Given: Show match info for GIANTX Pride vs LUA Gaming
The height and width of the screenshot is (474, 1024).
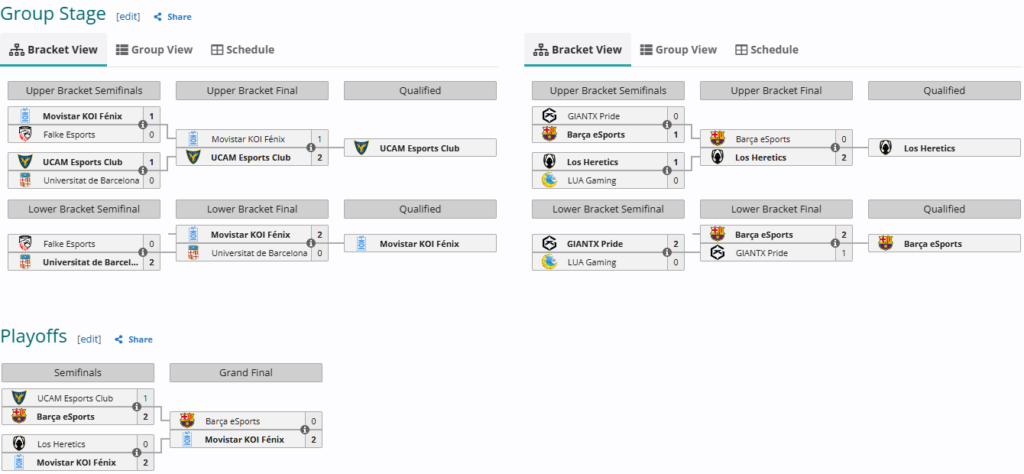Looking at the screenshot, I should pos(667,252).
